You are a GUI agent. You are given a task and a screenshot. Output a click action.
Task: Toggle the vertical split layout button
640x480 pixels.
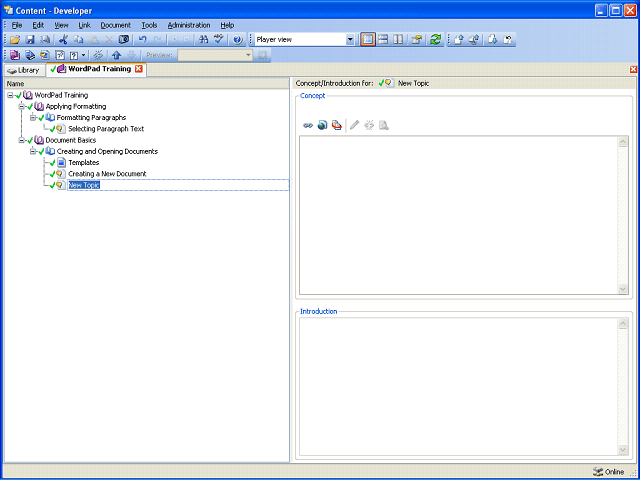pyautogui.click(x=398, y=40)
